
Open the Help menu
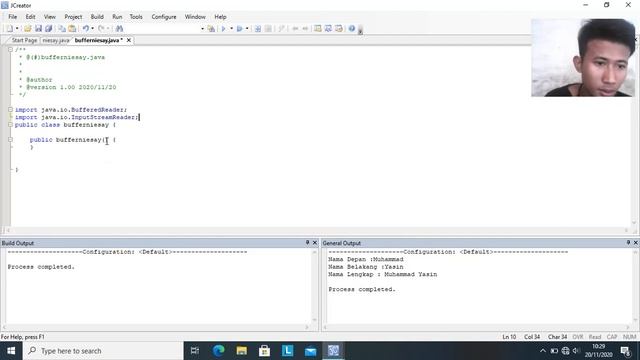point(220,17)
